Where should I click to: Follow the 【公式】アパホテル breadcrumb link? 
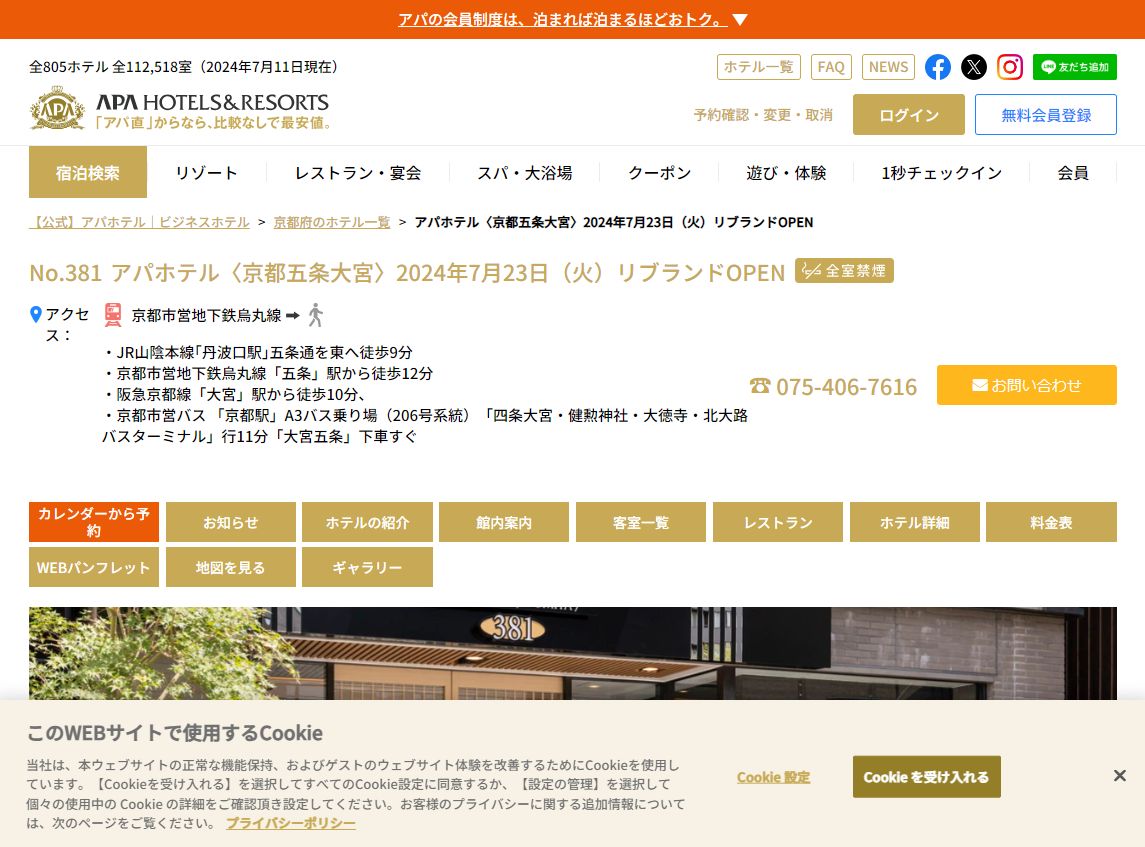click(x=139, y=222)
